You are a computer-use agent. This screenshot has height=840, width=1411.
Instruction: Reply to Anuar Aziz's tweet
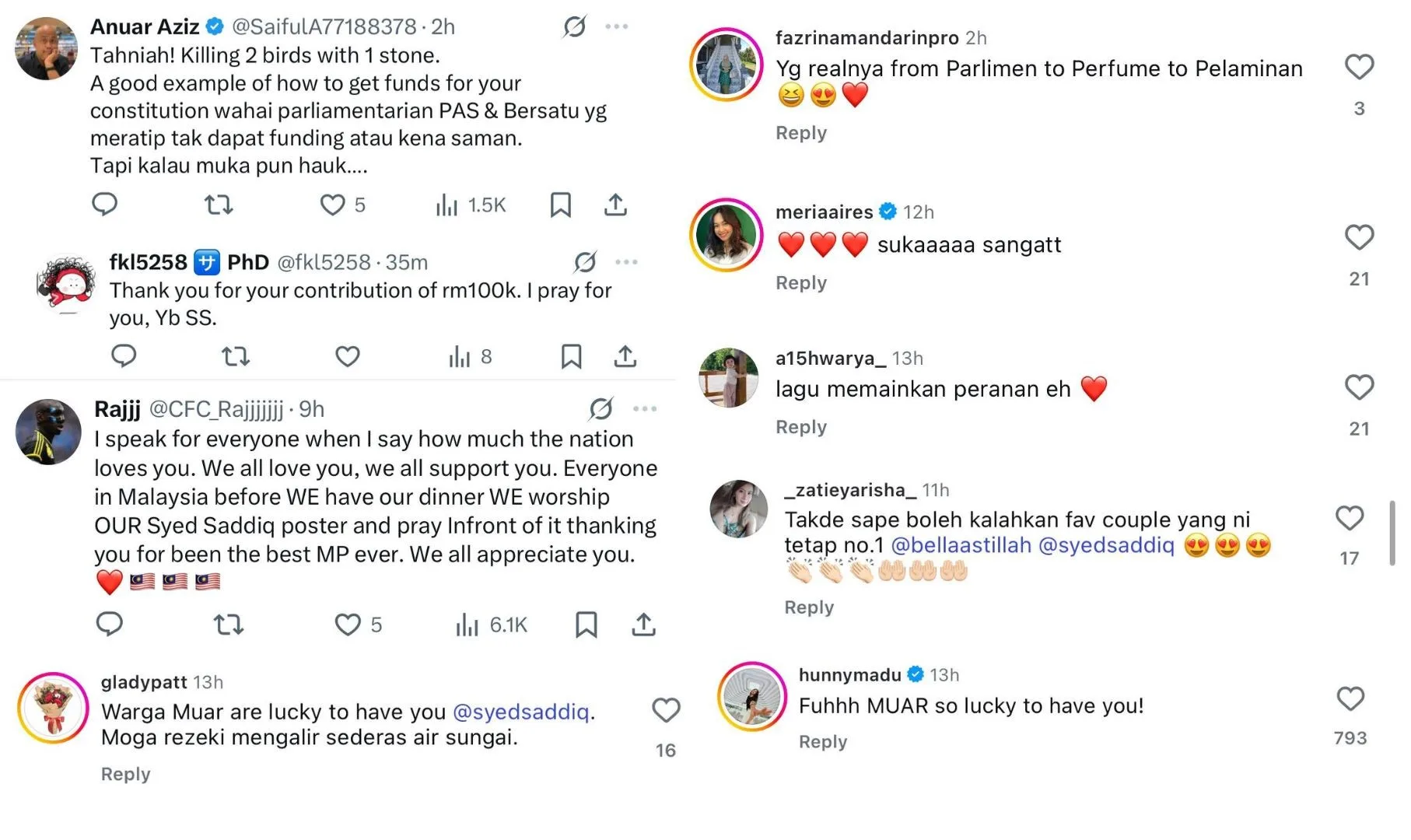(x=104, y=205)
